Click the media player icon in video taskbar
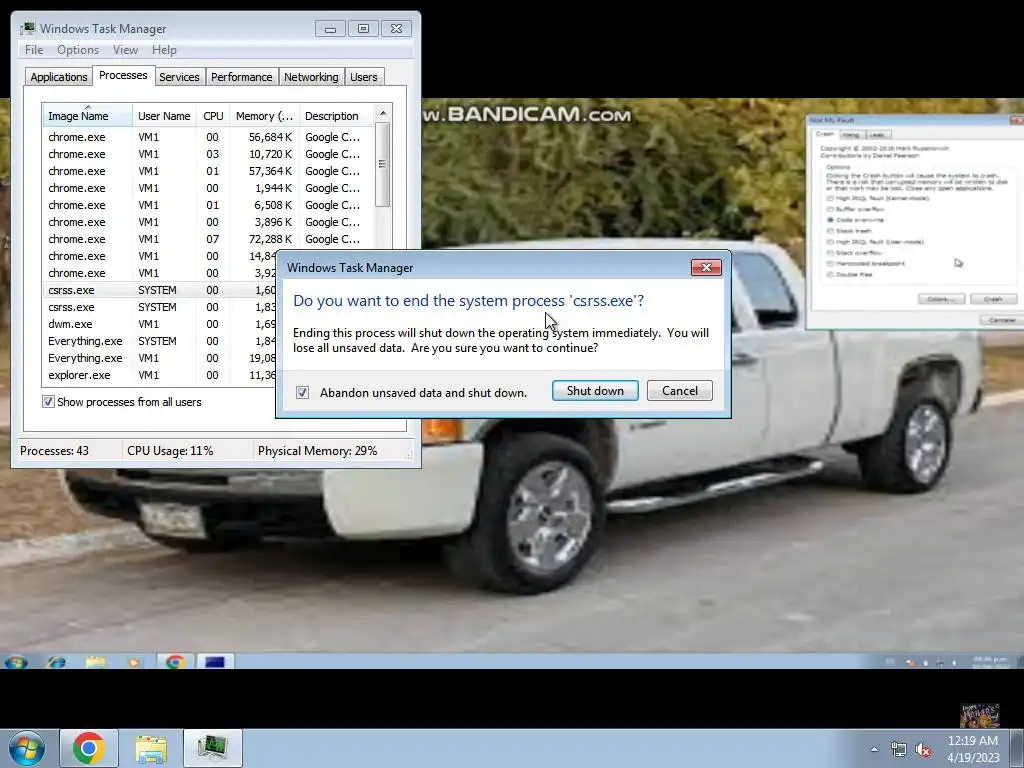This screenshot has height=768, width=1024. click(134, 662)
